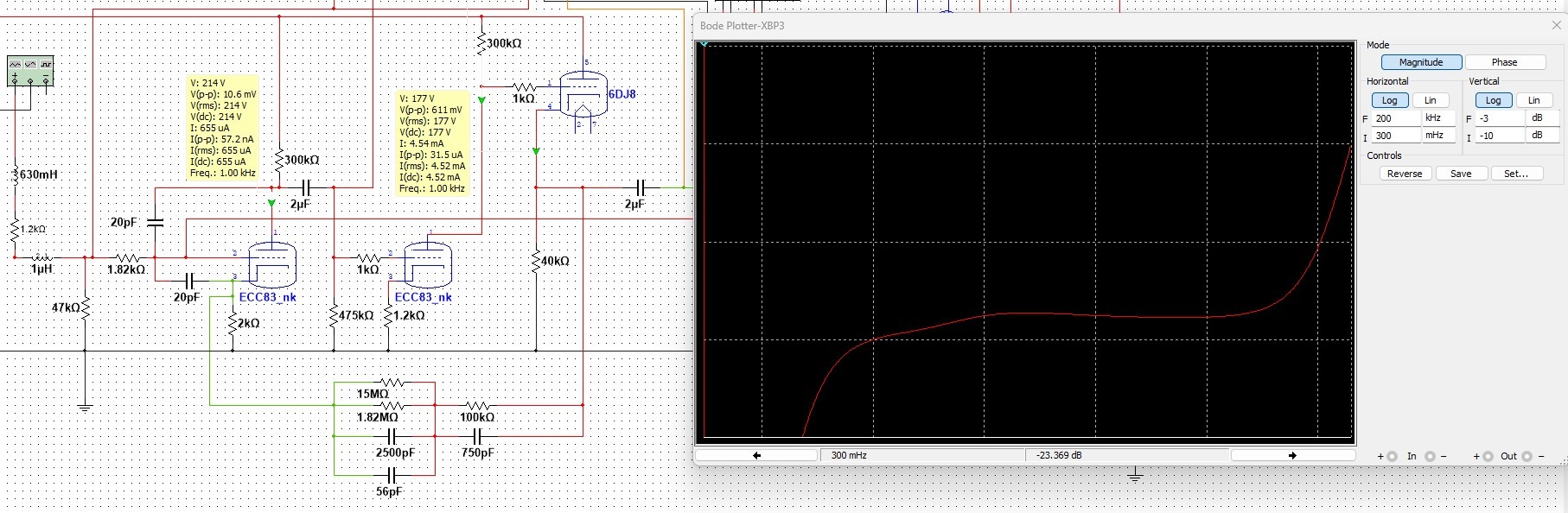
Task: Set Vertical axis to Lin scale
Action: (x=1534, y=100)
